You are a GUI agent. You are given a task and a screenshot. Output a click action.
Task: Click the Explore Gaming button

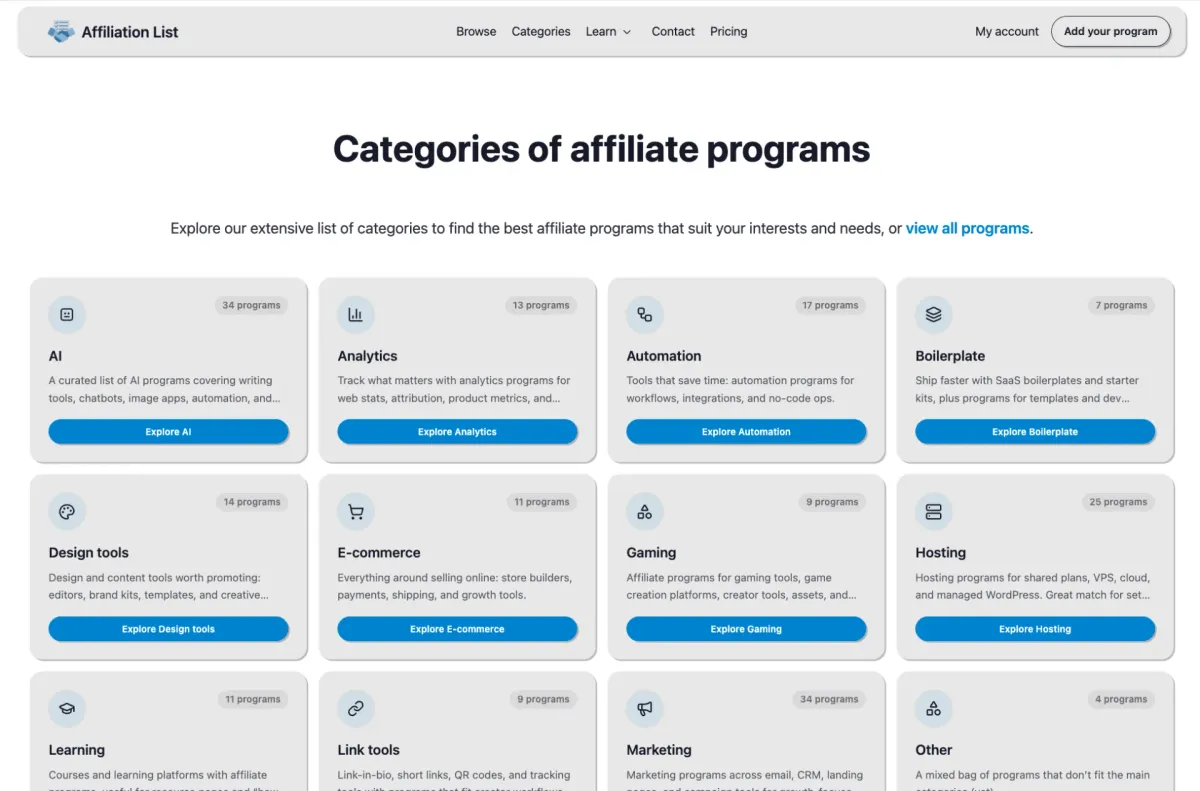747,629
